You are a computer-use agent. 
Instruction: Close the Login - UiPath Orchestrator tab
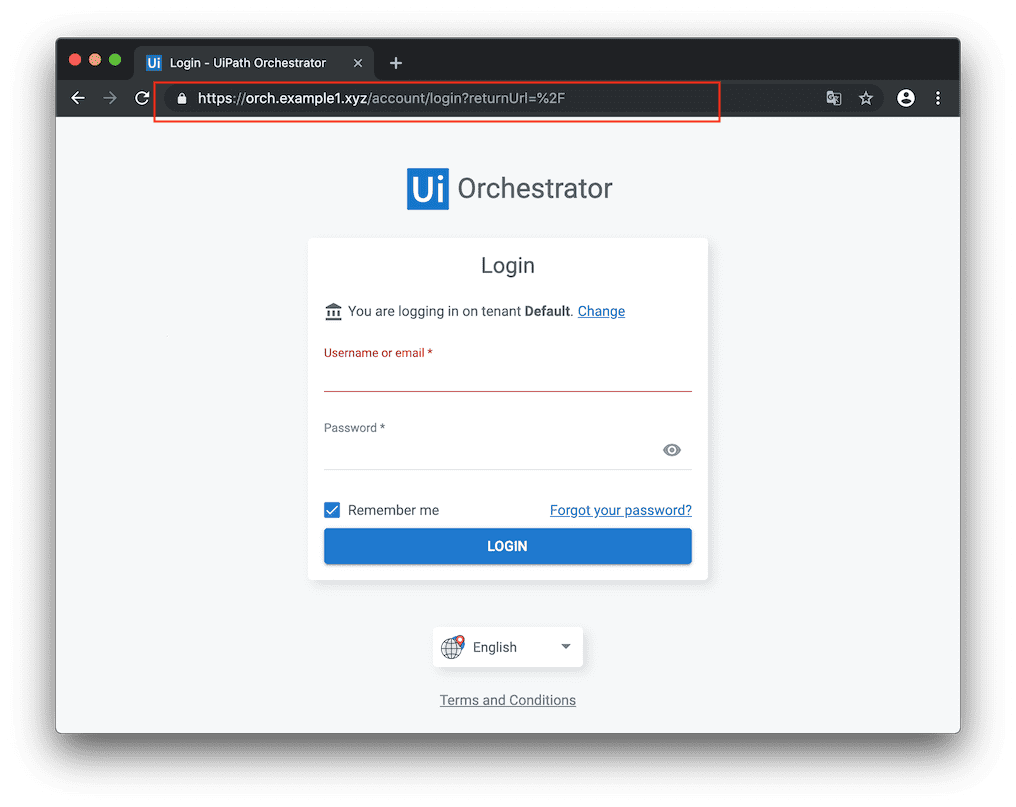358,63
